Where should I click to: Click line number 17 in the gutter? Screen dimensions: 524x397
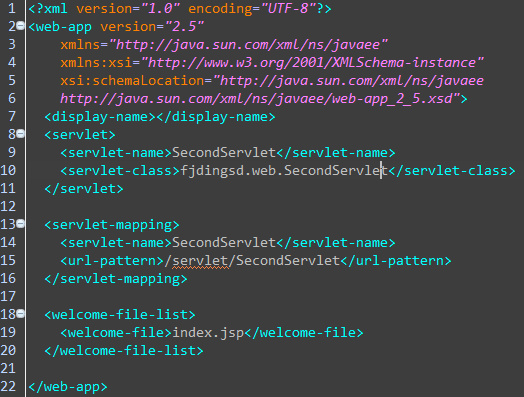pos(8,297)
